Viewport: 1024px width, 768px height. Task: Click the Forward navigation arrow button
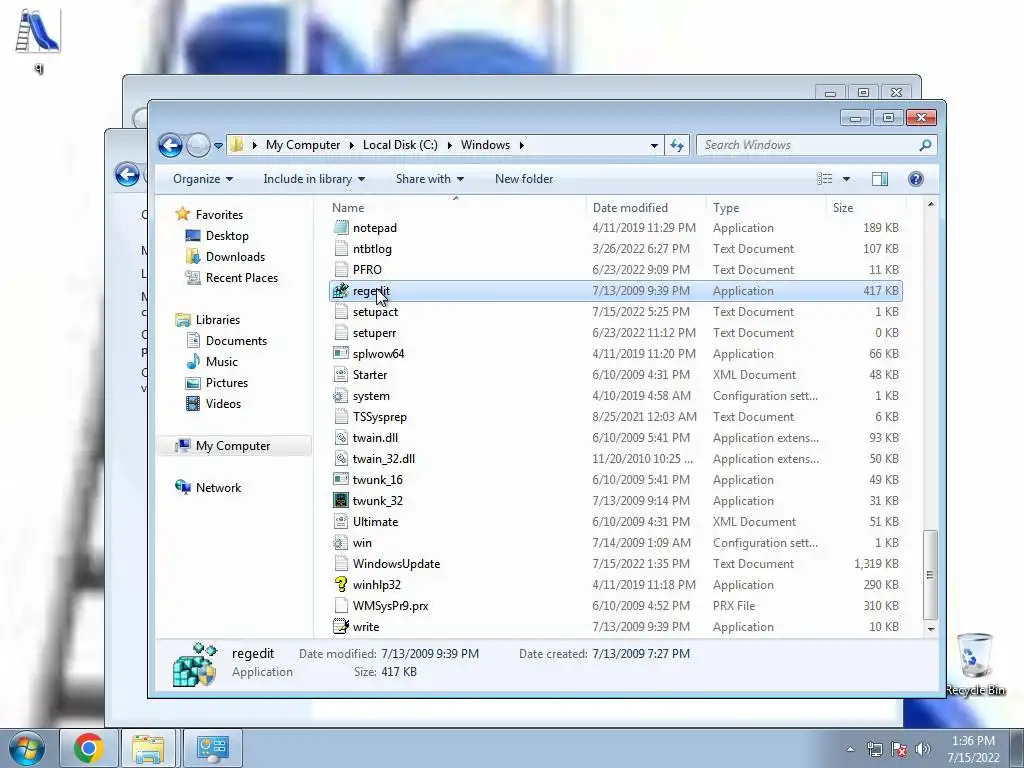click(198, 145)
